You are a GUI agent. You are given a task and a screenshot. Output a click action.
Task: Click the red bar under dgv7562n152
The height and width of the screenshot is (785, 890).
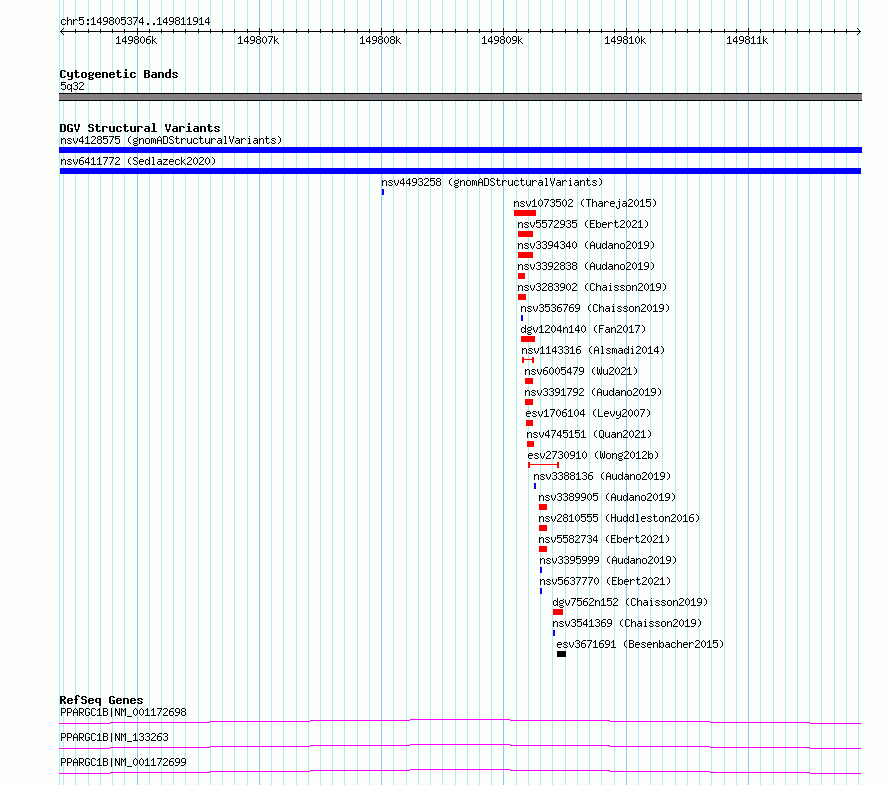pyautogui.click(x=558, y=612)
